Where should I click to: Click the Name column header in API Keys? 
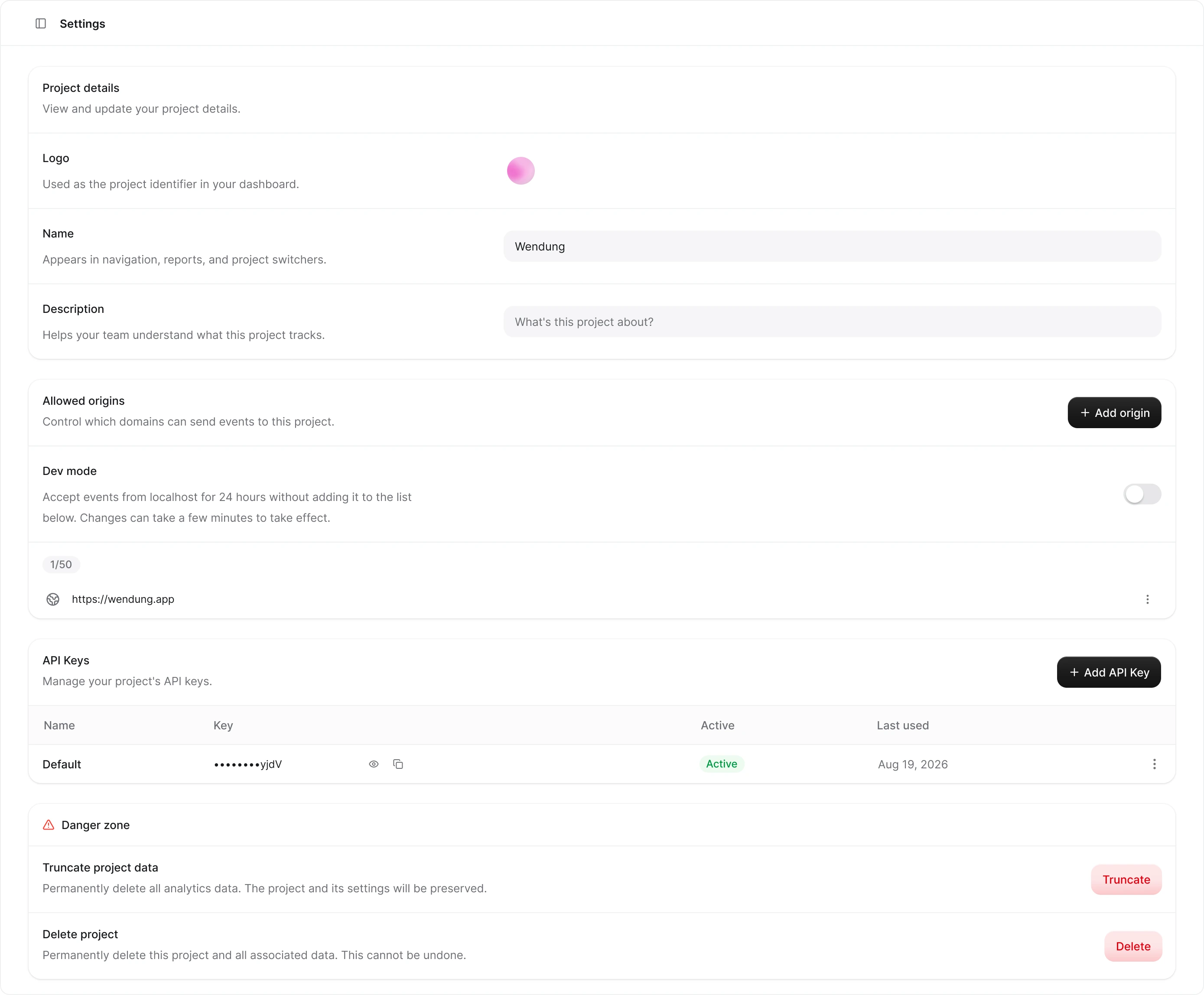[59, 725]
